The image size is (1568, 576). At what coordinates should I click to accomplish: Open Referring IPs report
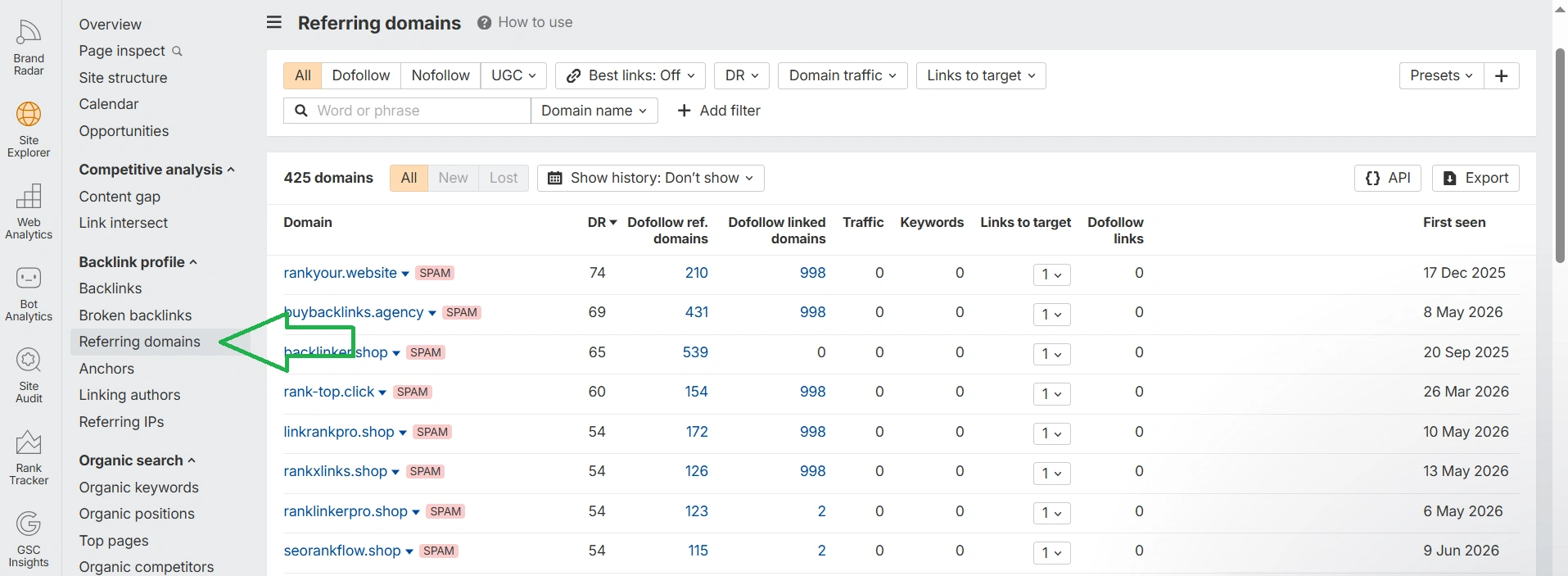click(x=121, y=422)
